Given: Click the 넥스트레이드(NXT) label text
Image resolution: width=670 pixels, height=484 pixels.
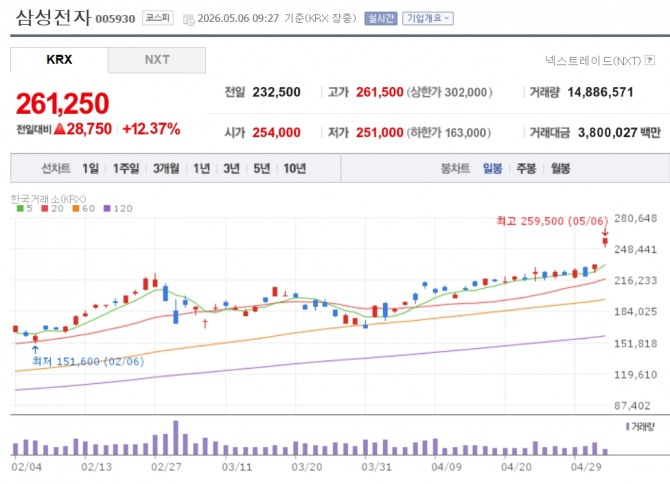Looking at the screenshot, I should pos(593,61).
